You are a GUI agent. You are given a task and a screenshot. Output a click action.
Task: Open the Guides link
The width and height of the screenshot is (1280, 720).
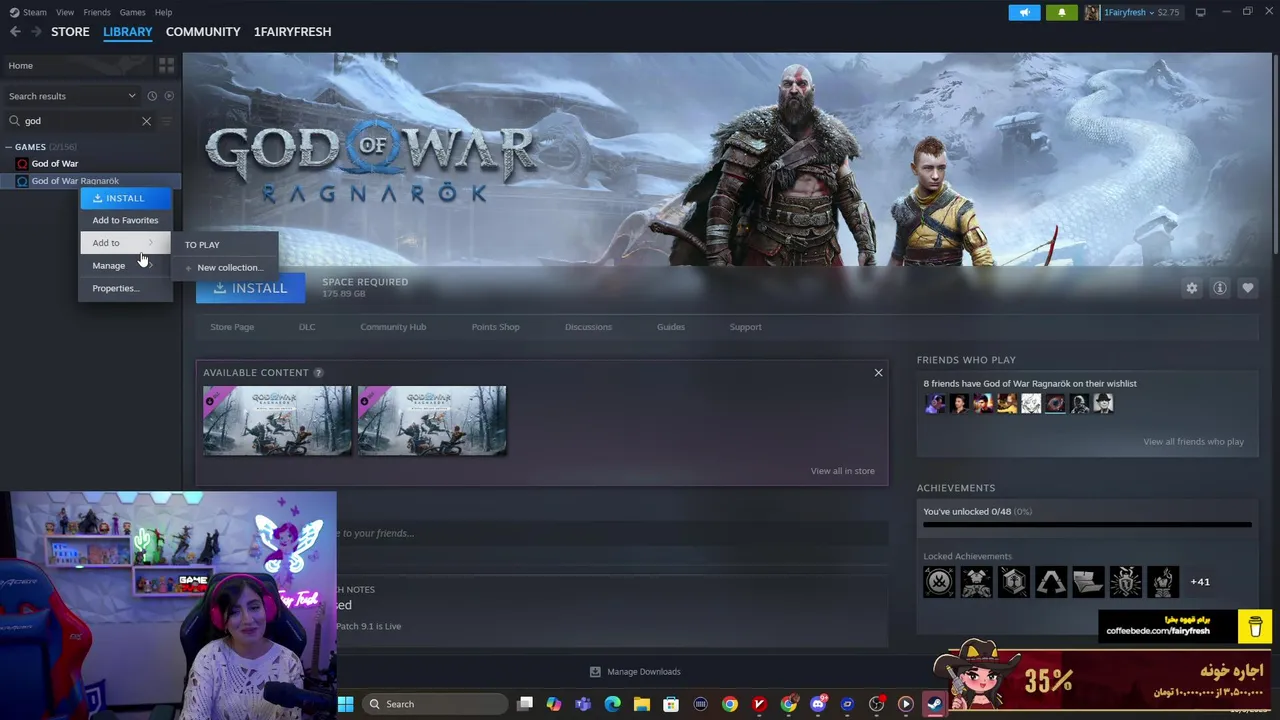pyautogui.click(x=671, y=327)
